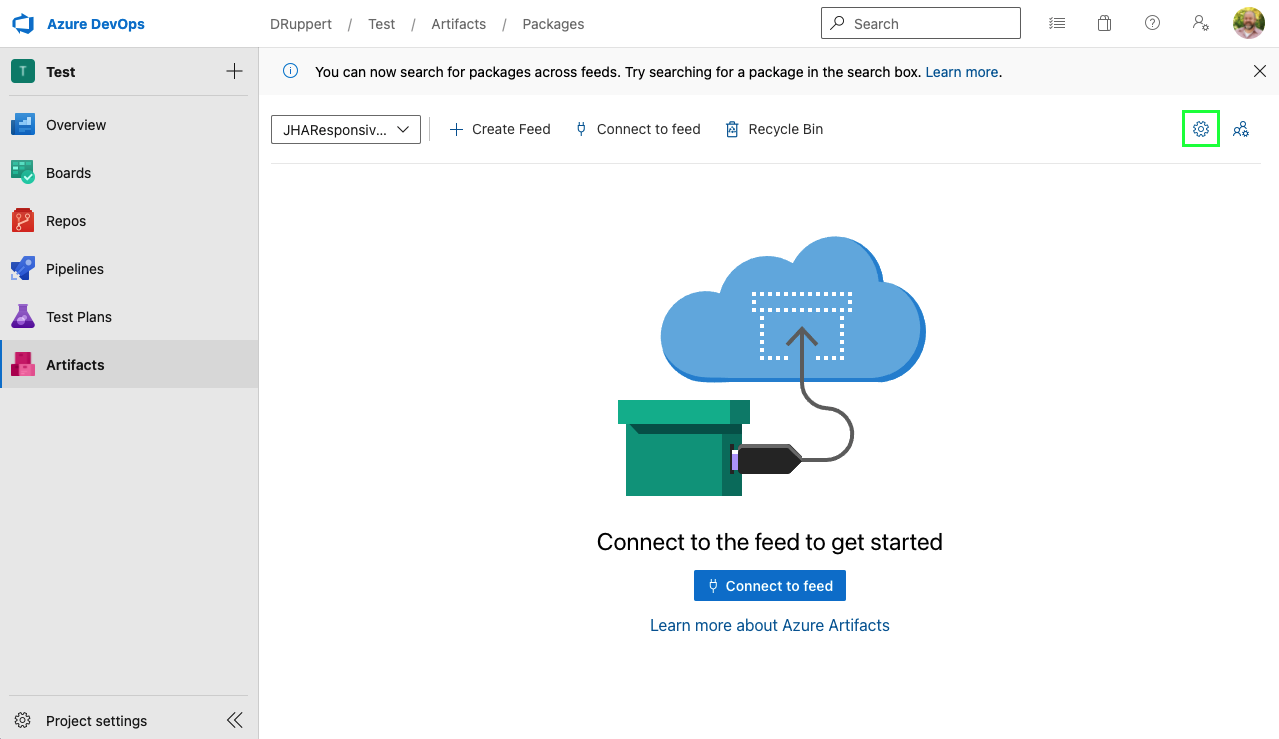
Task: Collapse the sidebar navigation
Action: tap(235, 720)
